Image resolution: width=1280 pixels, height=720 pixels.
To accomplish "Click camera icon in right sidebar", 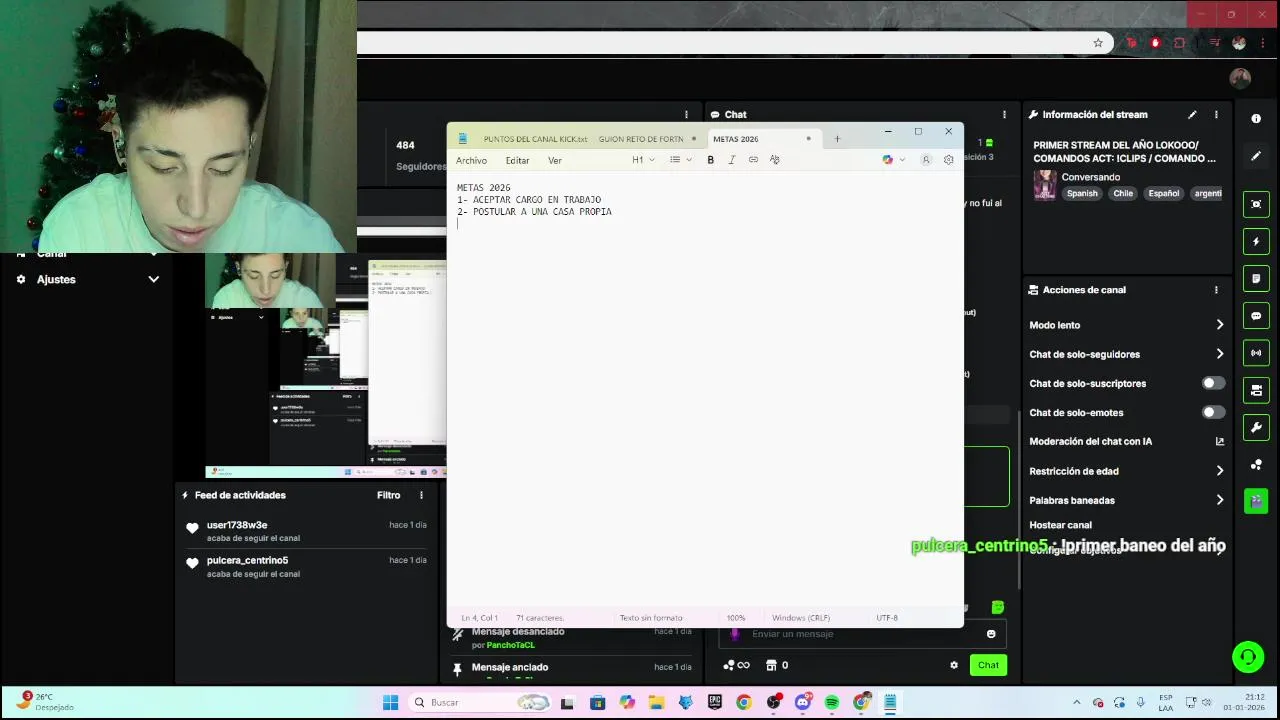I will coord(1256,390).
